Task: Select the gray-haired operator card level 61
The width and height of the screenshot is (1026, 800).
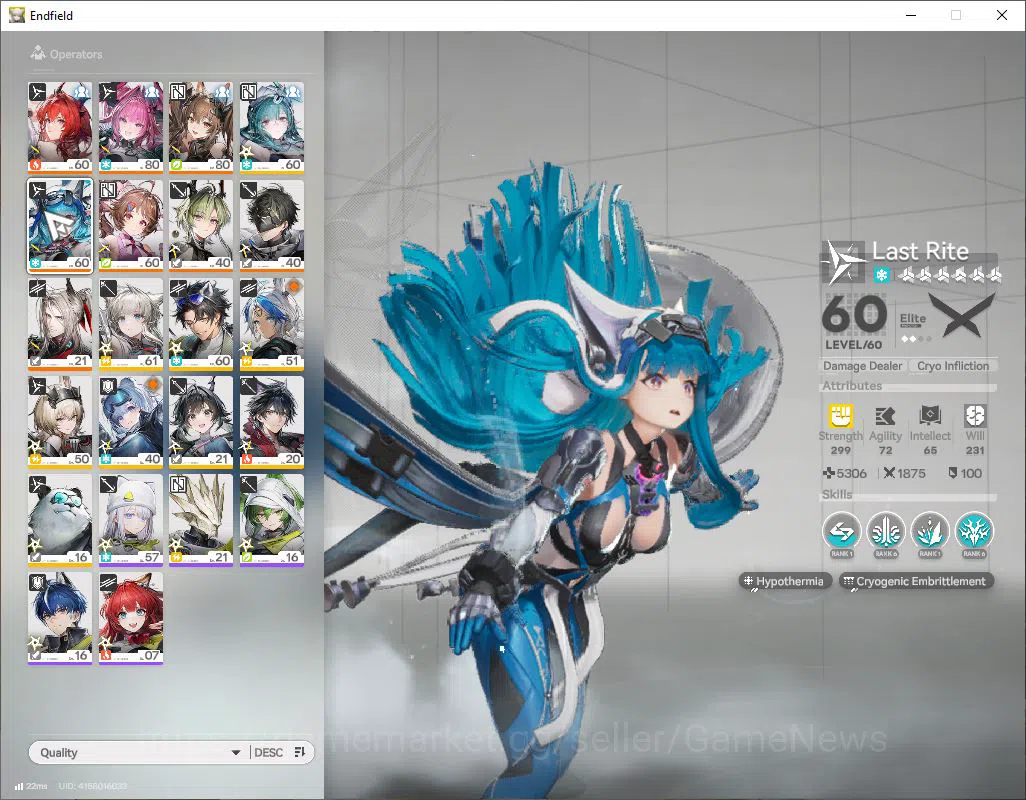Action: pos(131,323)
